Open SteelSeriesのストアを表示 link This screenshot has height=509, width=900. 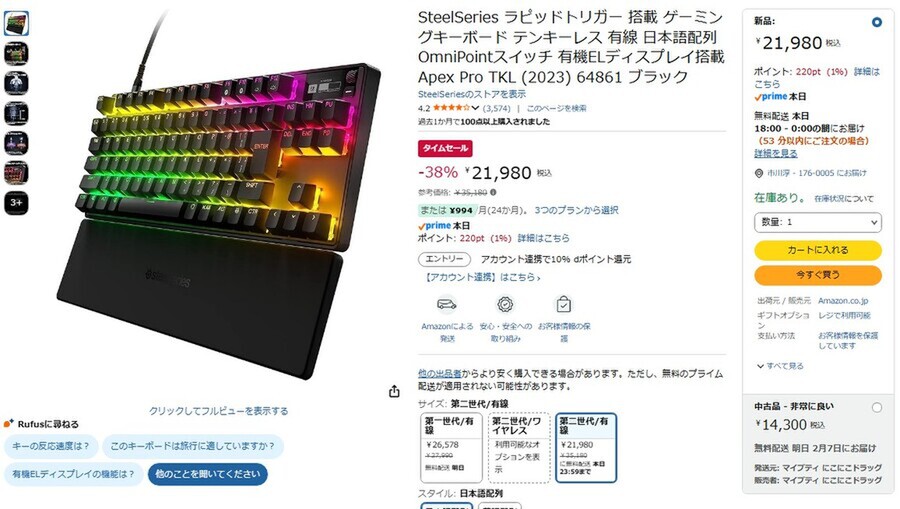click(x=472, y=94)
